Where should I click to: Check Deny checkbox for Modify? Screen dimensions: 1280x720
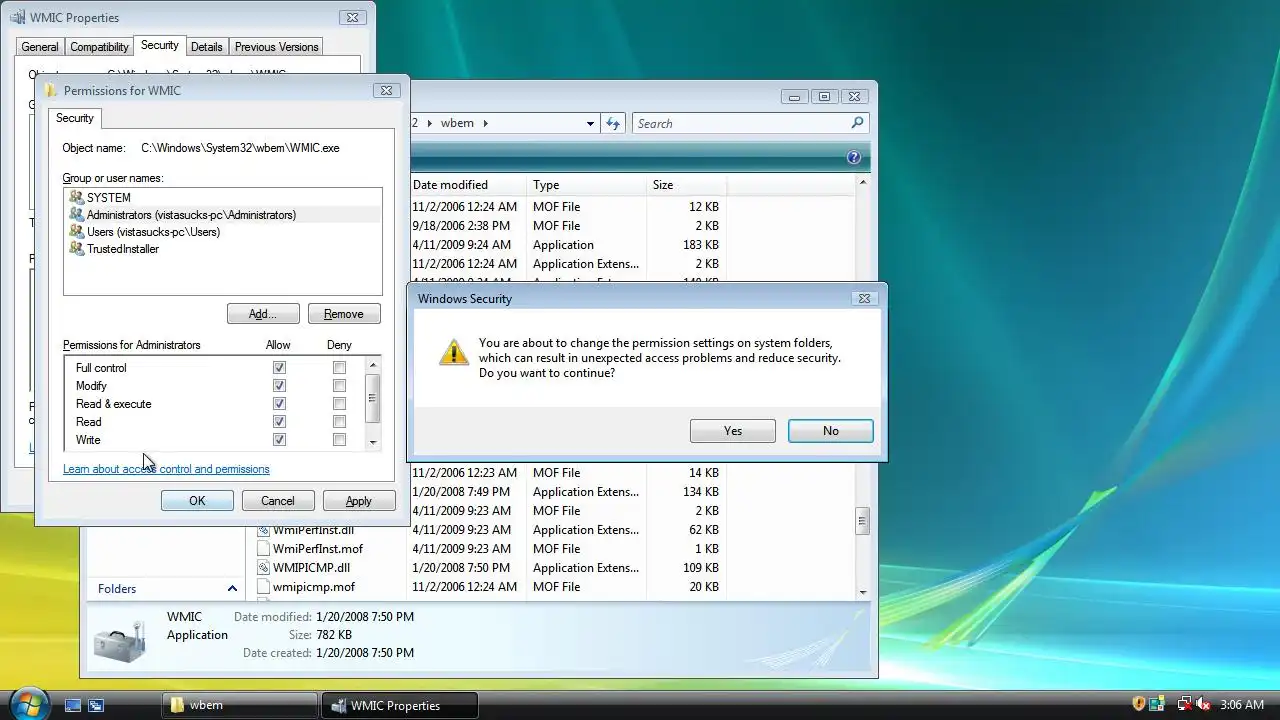[339, 386]
